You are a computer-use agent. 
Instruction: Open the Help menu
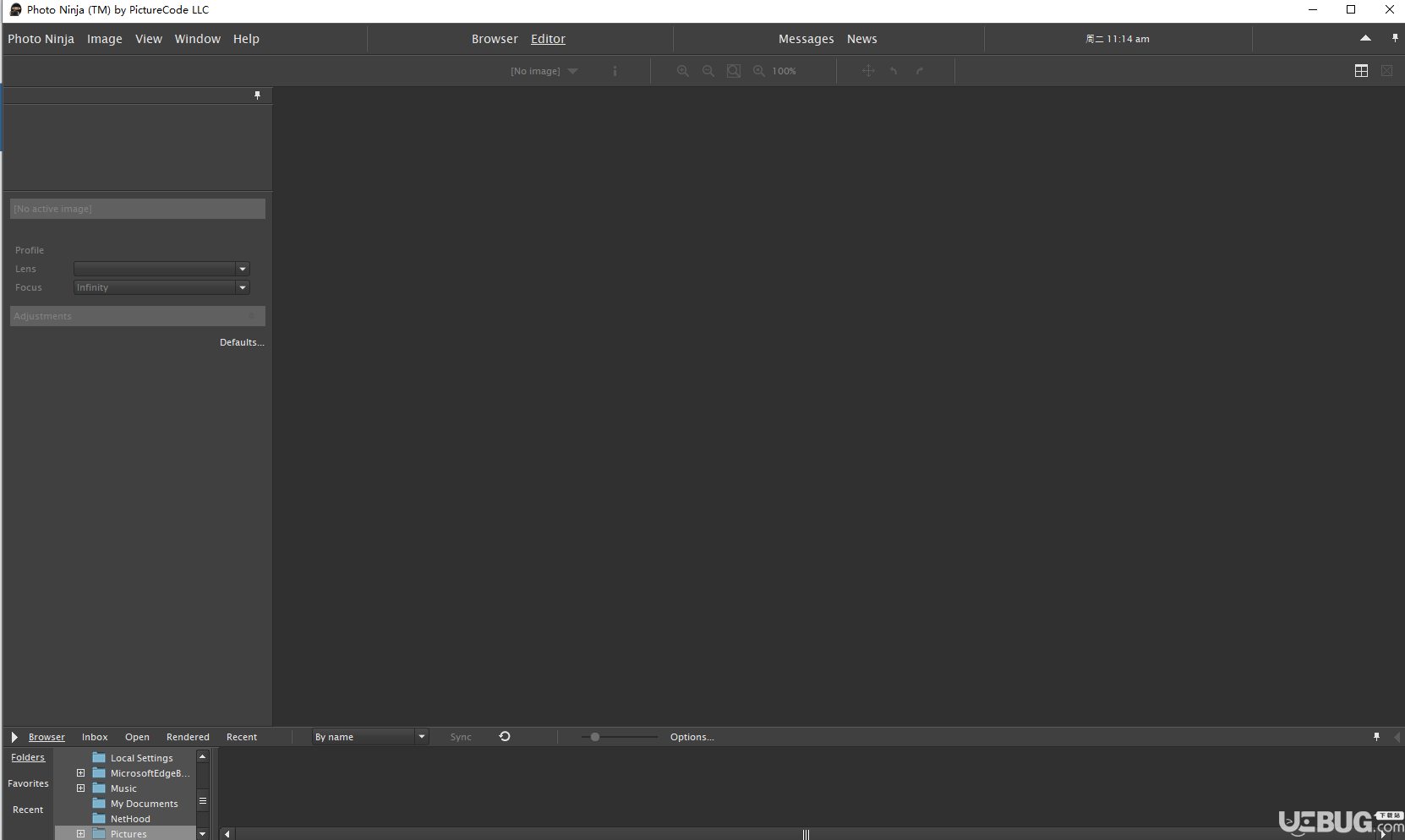[246, 39]
